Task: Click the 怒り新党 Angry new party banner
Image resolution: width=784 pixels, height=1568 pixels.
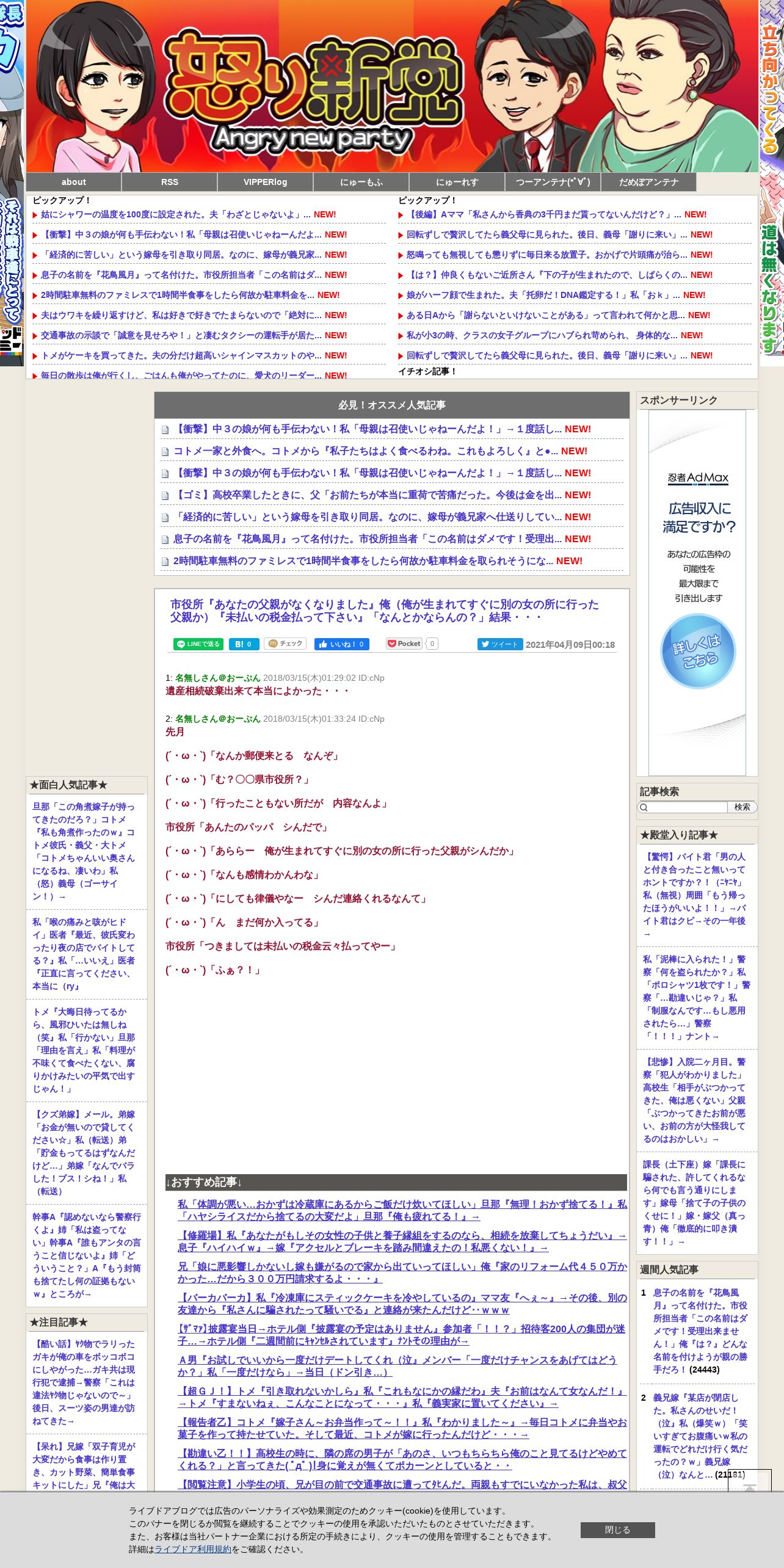Action: (392, 86)
